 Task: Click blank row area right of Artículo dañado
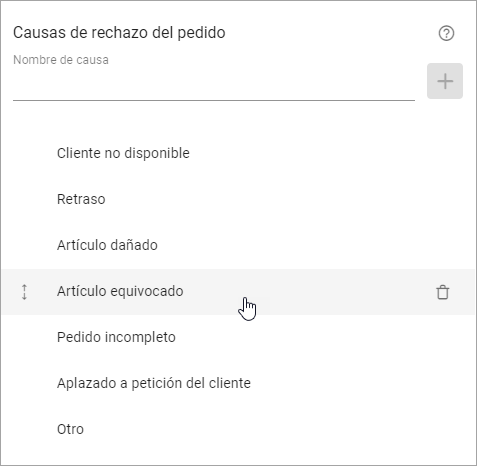(317, 245)
